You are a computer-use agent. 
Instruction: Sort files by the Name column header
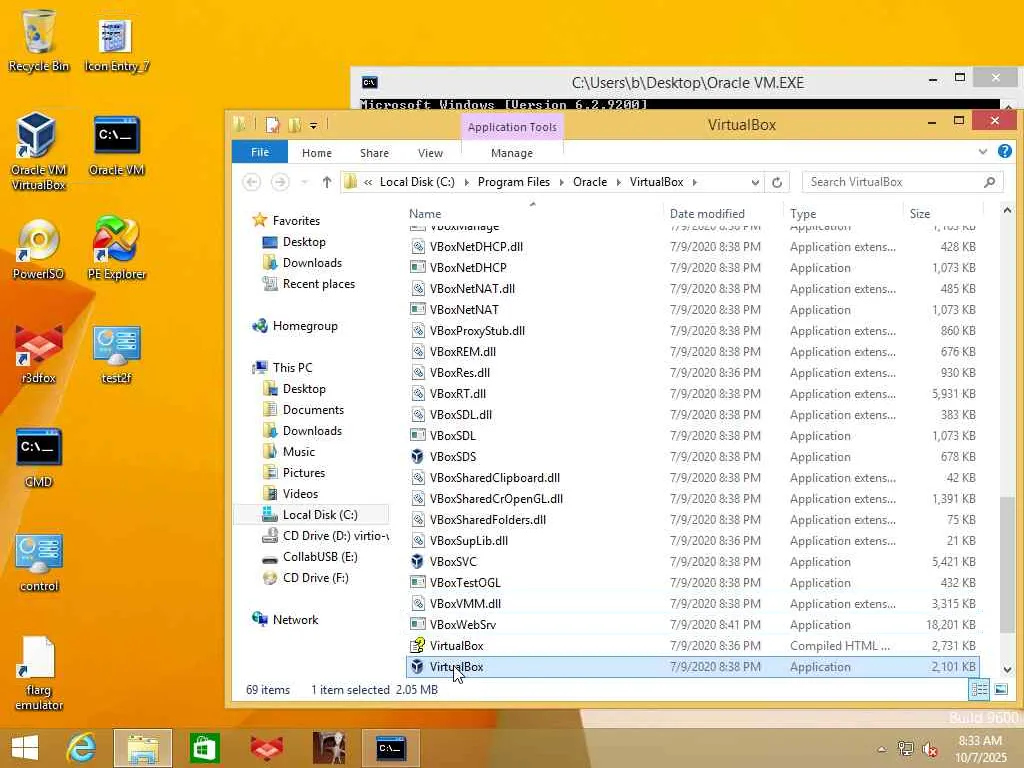point(425,214)
